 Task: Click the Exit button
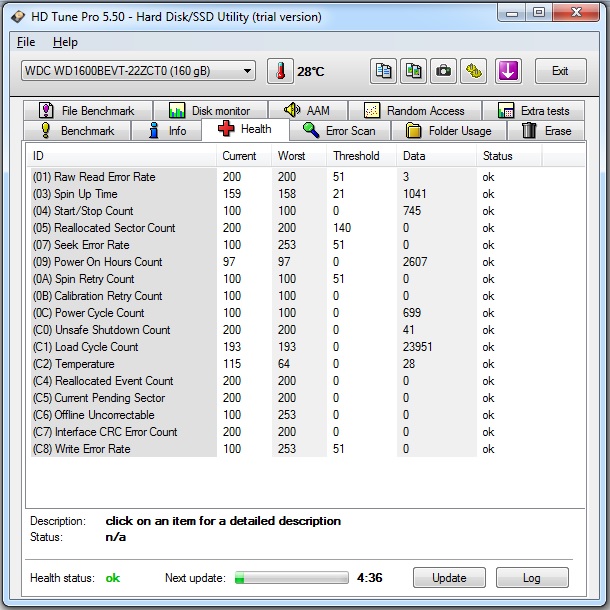pyautogui.click(x=560, y=71)
